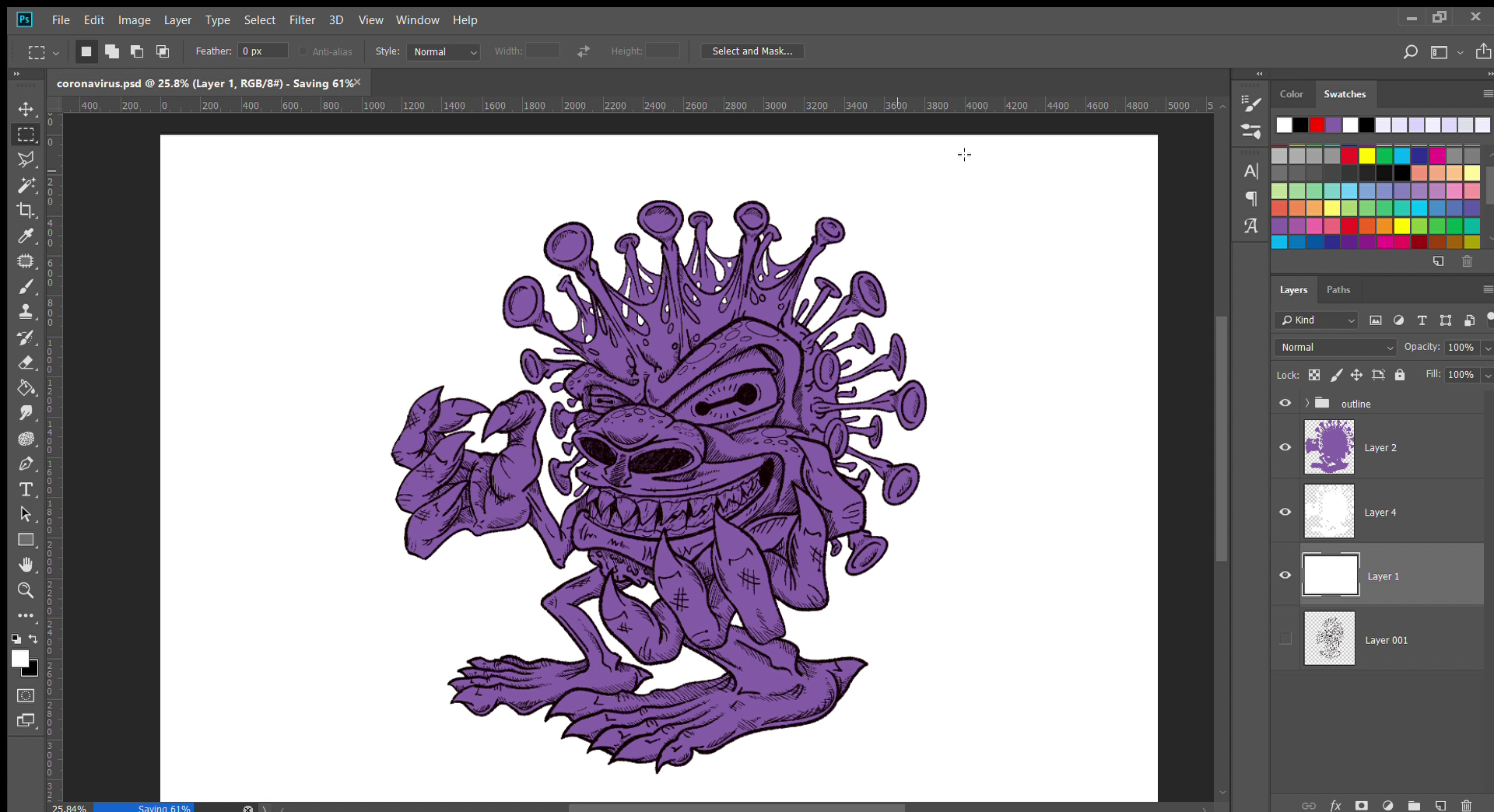Click the Feather input field

click(x=262, y=51)
